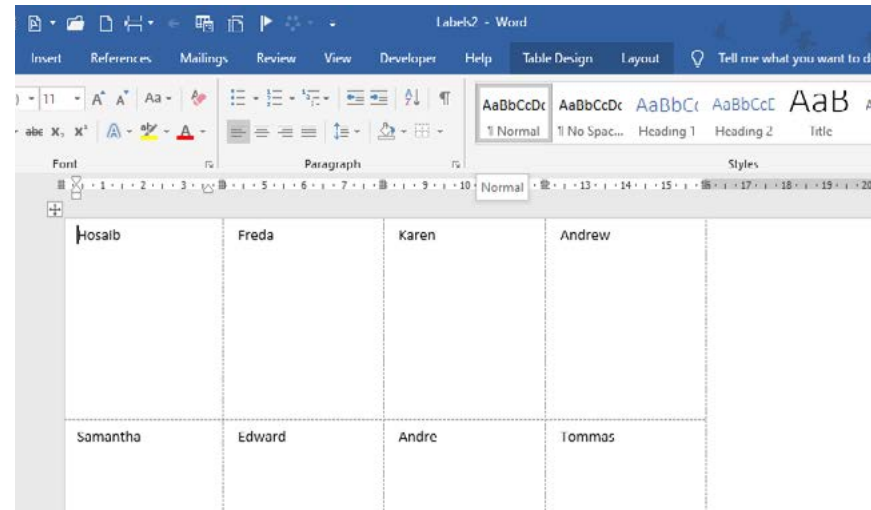The width and height of the screenshot is (871, 510).
Task: Open the bullet library dropdown arrow
Action: pyautogui.click(x=256, y=99)
